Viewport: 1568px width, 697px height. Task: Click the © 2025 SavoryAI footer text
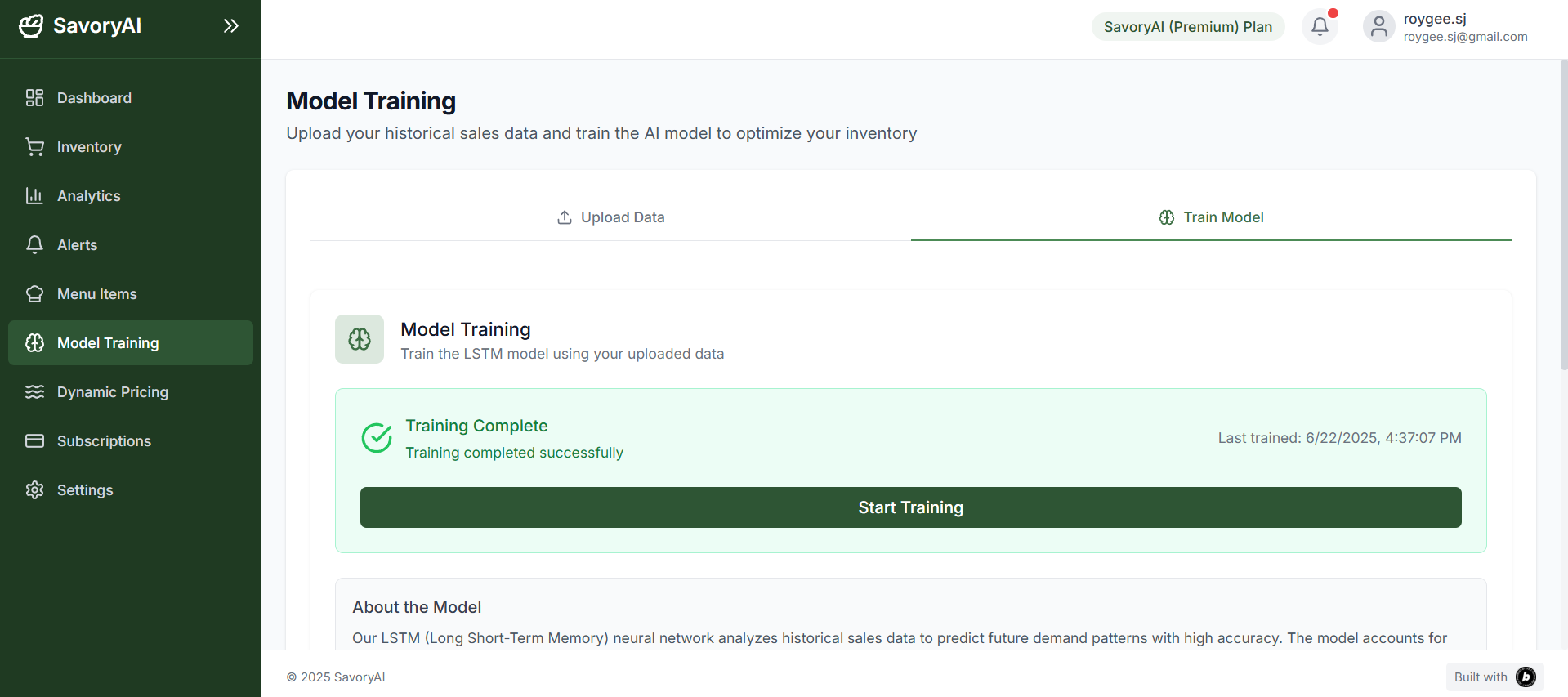click(x=336, y=677)
